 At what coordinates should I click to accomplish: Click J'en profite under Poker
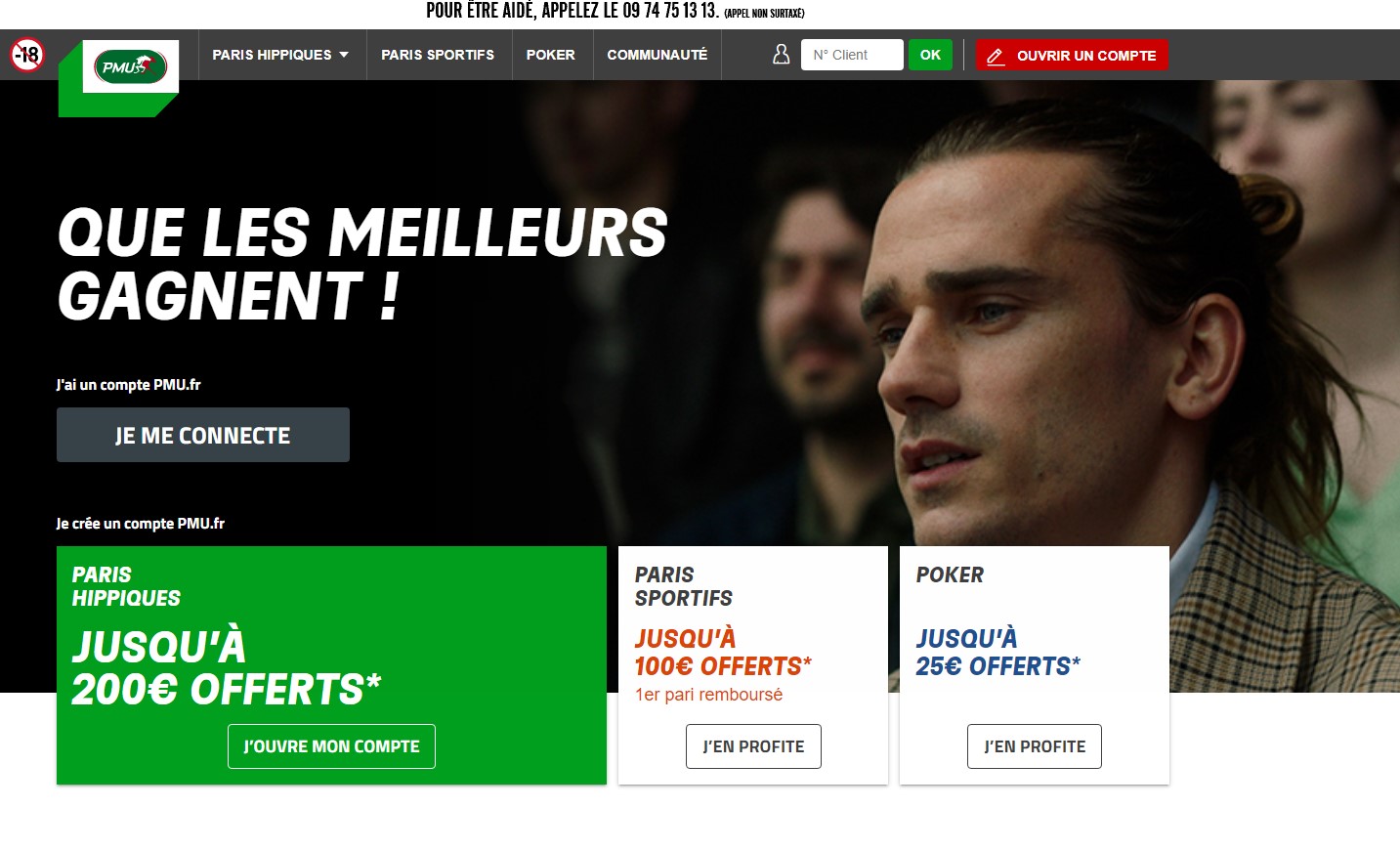point(1035,746)
